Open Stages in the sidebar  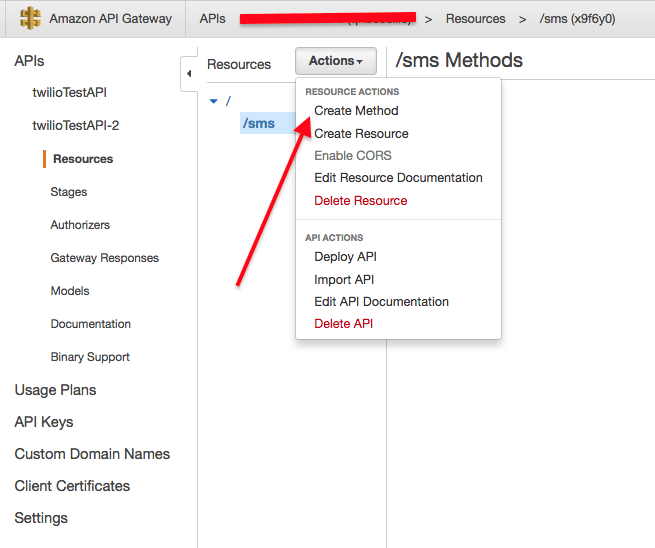coord(69,192)
